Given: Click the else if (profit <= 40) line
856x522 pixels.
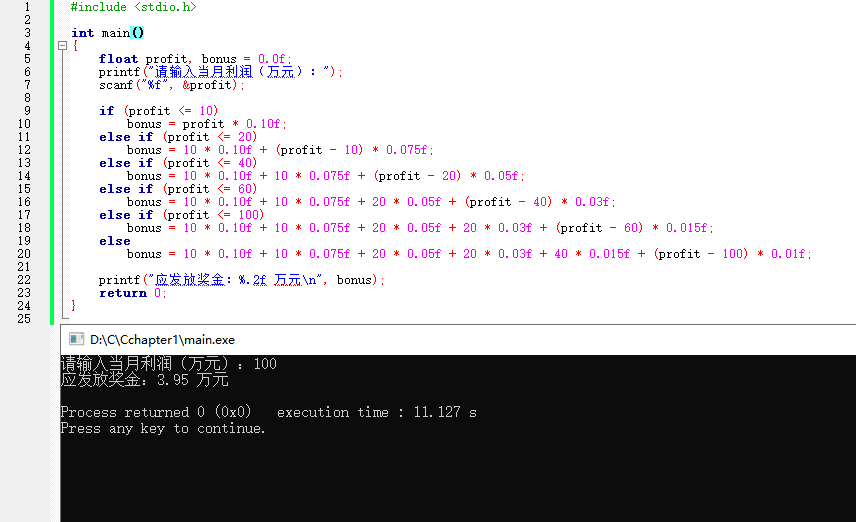Looking at the screenshot, I should click(178, 163).
